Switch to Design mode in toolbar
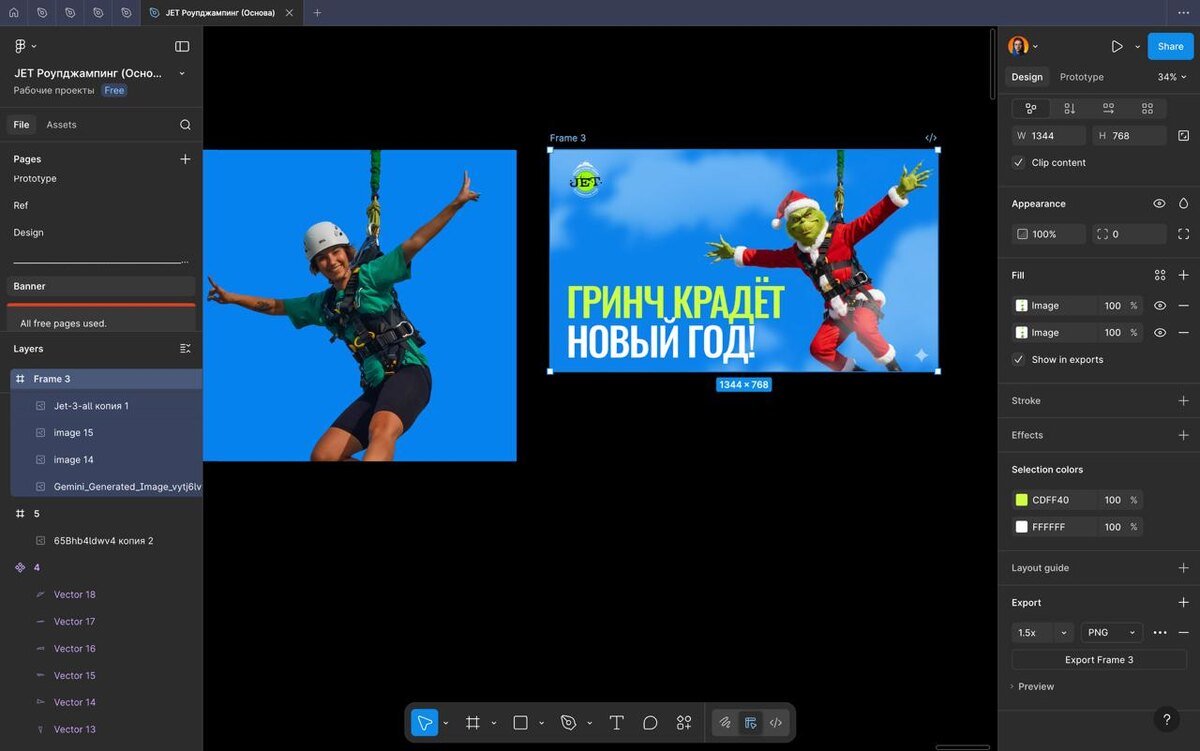Viewport: 1200px width, 751px height. point(751,722)
